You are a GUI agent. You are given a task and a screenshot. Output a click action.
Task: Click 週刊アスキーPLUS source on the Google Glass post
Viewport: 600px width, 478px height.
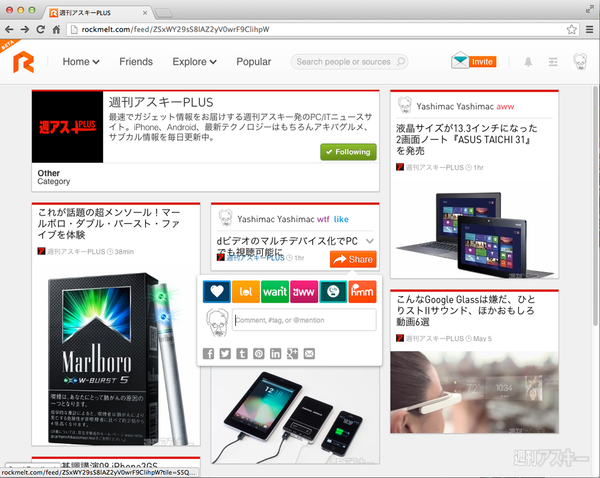click(434, 338)
